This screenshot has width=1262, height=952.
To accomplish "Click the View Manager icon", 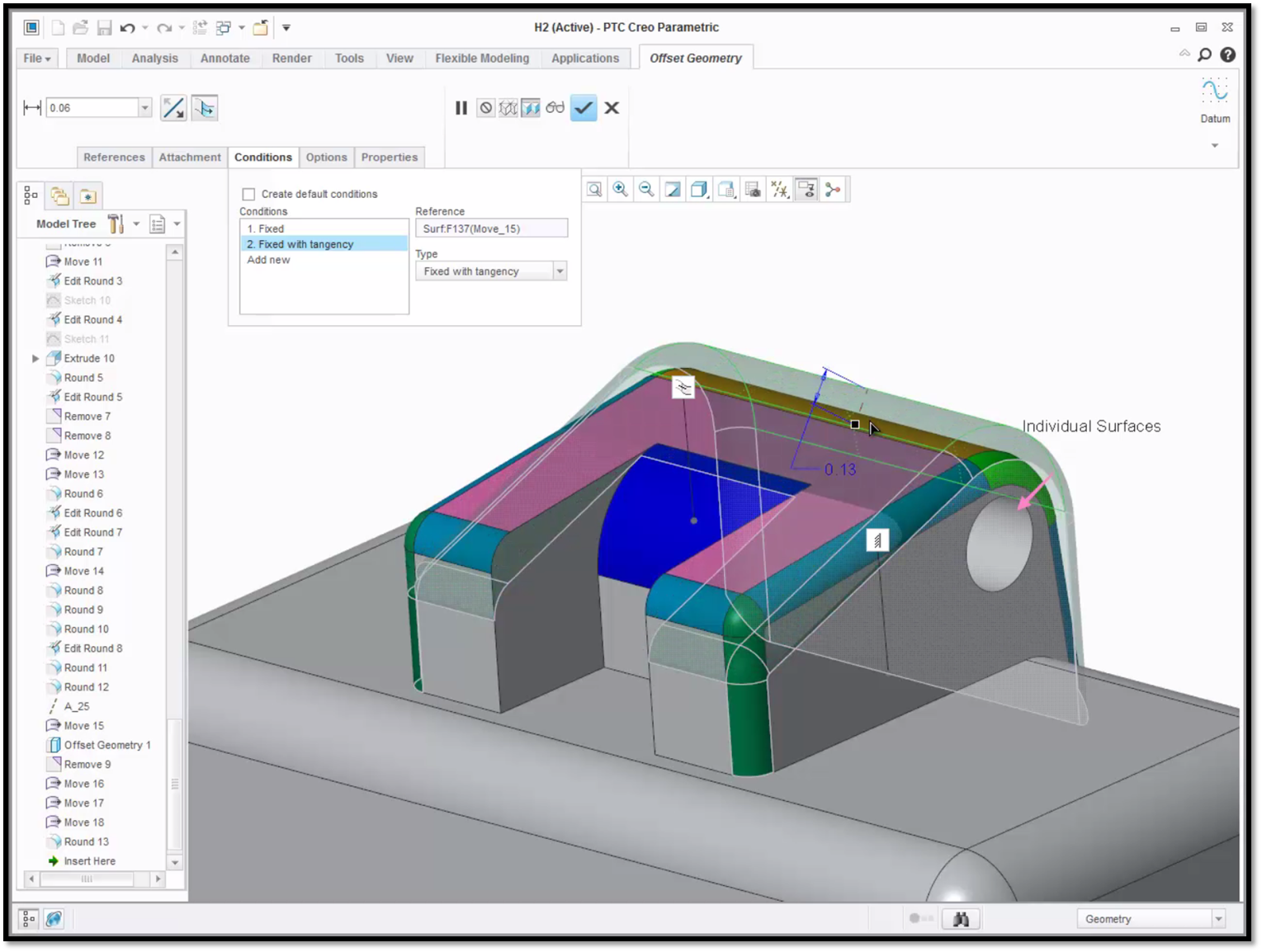I will (753, 190).
